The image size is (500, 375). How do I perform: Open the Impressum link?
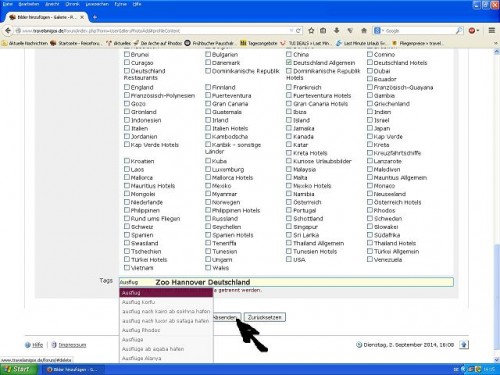[x=72, y=345]
